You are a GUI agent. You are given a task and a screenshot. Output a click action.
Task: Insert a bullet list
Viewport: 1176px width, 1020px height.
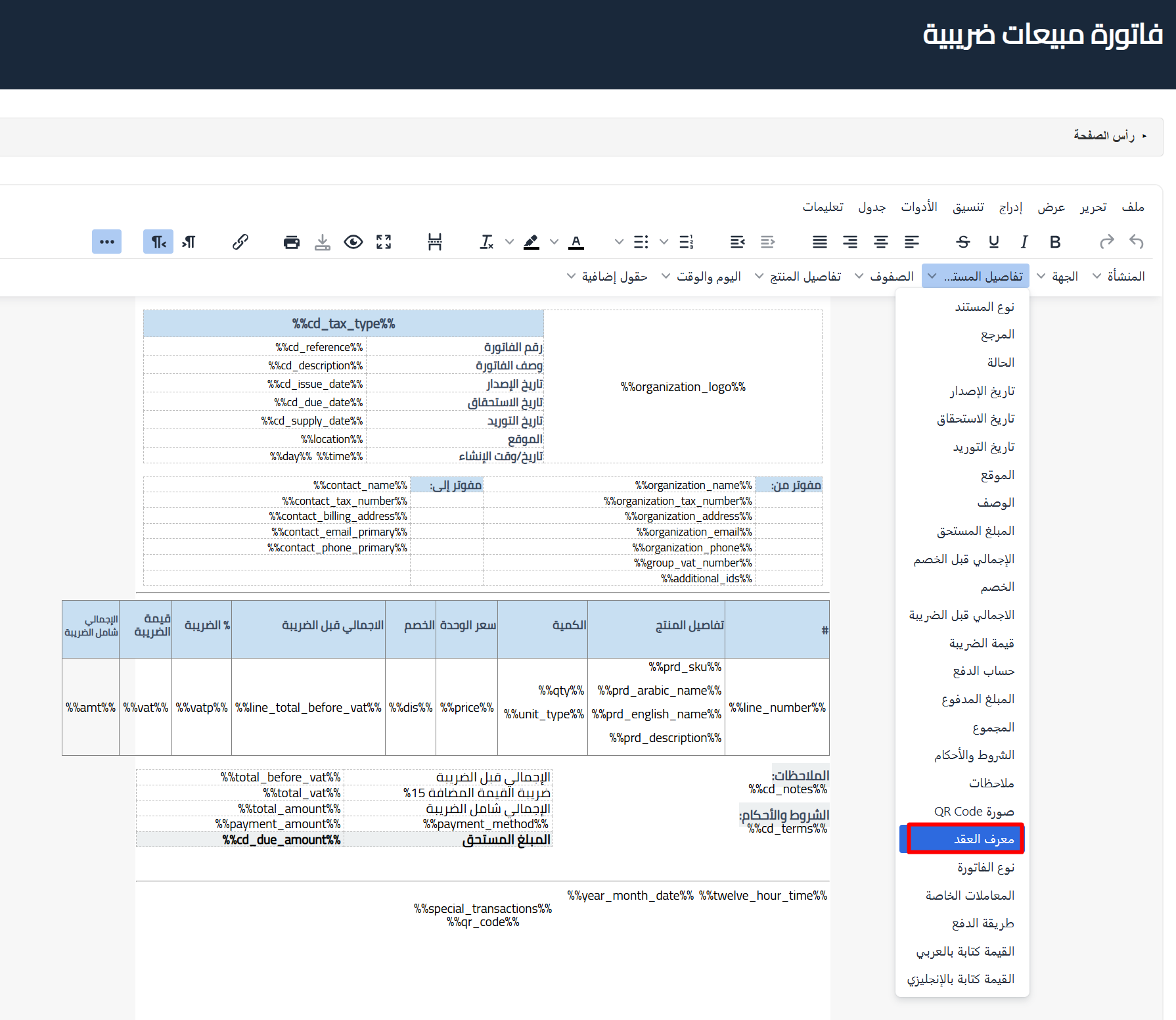point(641,242)
